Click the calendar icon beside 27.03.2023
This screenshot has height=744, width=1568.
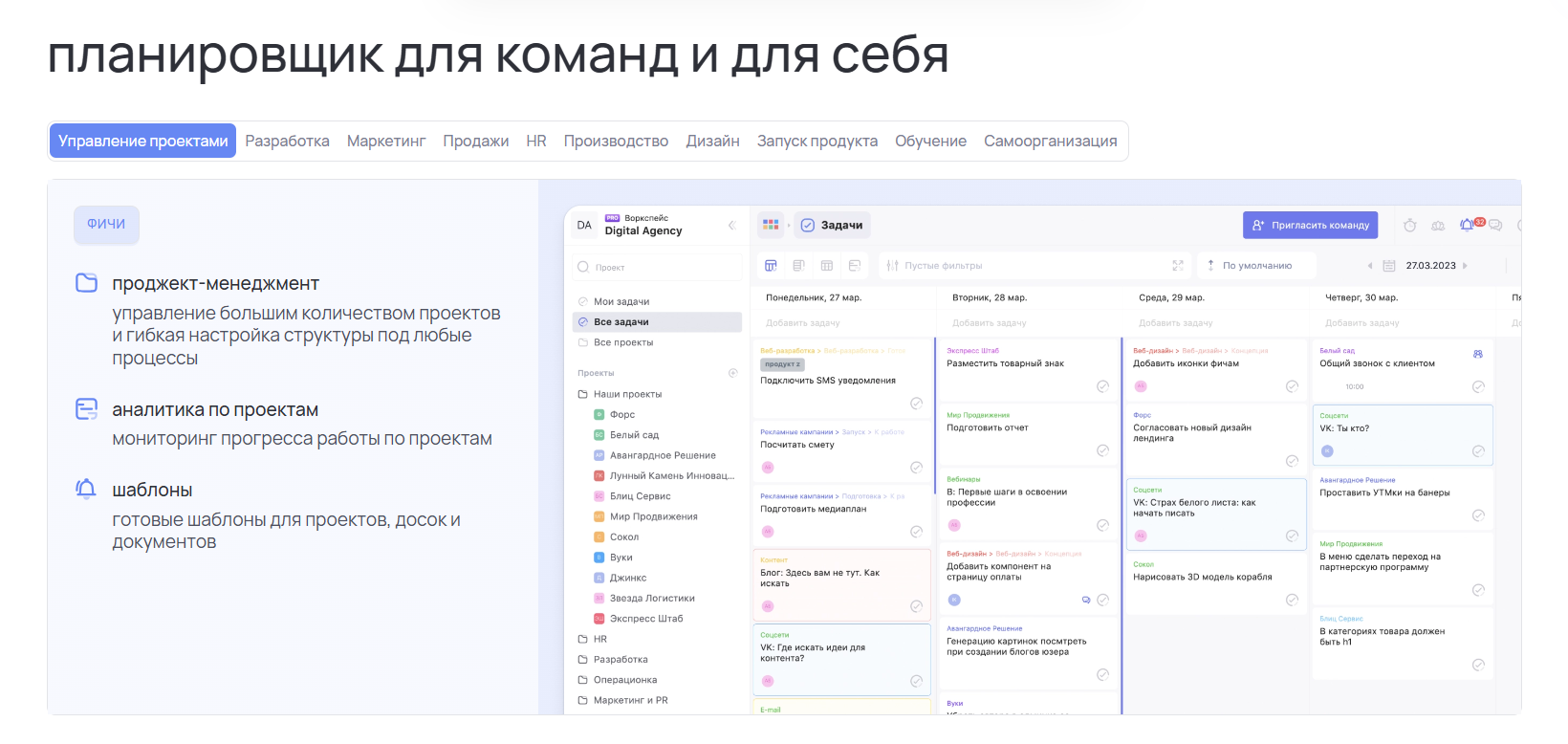pyautogui.click(x=1389, y=266)
